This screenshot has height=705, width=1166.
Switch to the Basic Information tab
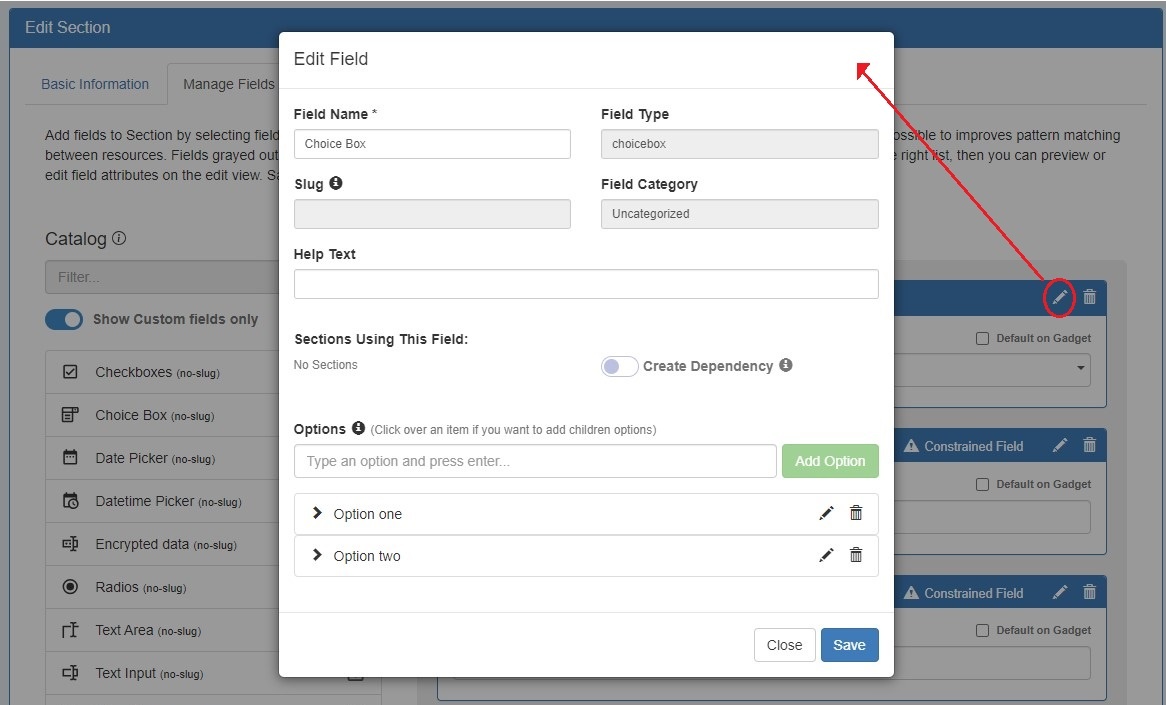tap(95, 84)
